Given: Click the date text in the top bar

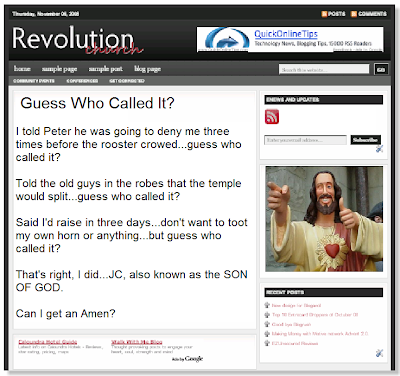Looking at the screenshot, I should (x=46, y=14).
